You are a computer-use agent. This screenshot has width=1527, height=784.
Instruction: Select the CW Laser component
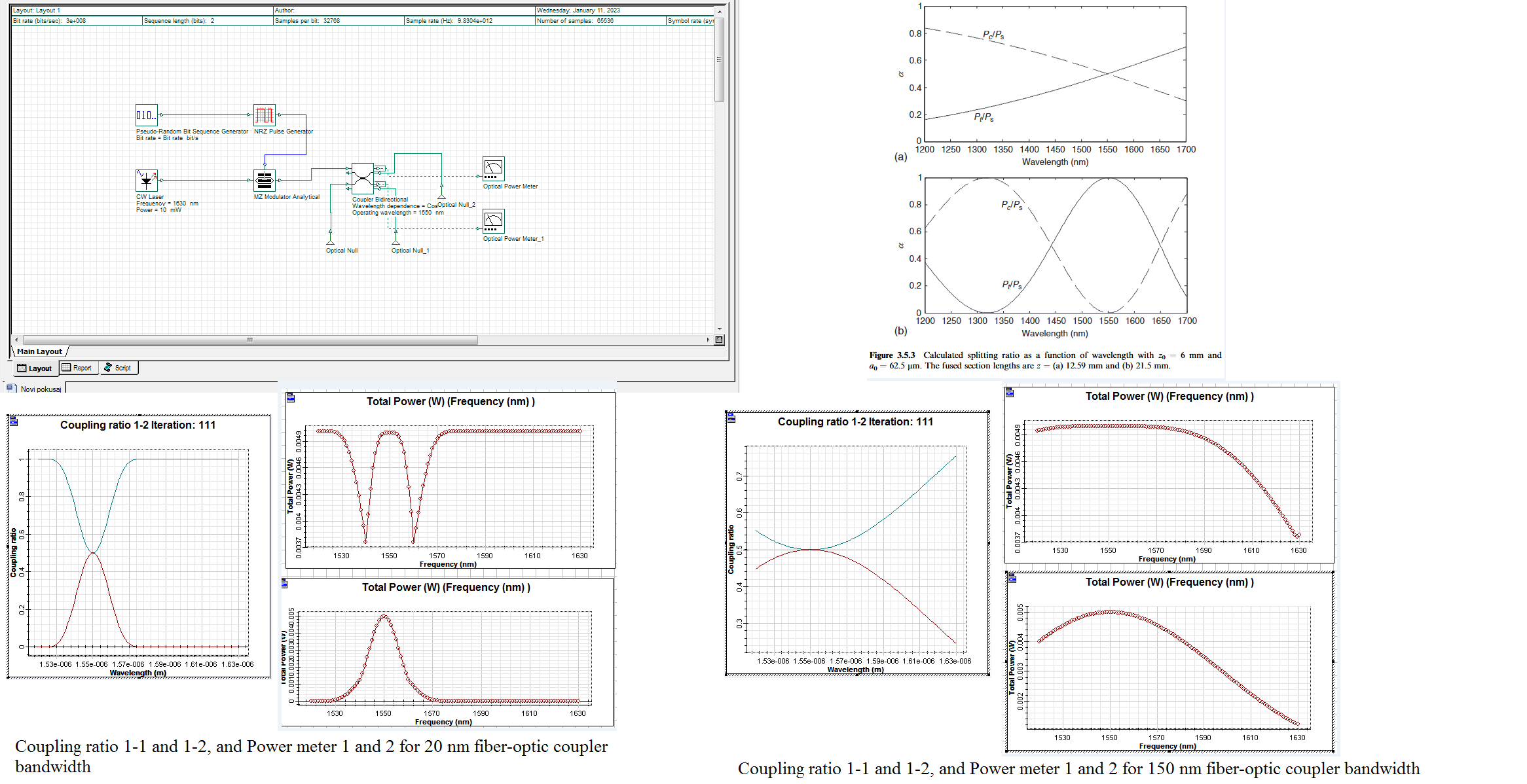(x=146, y=181)
